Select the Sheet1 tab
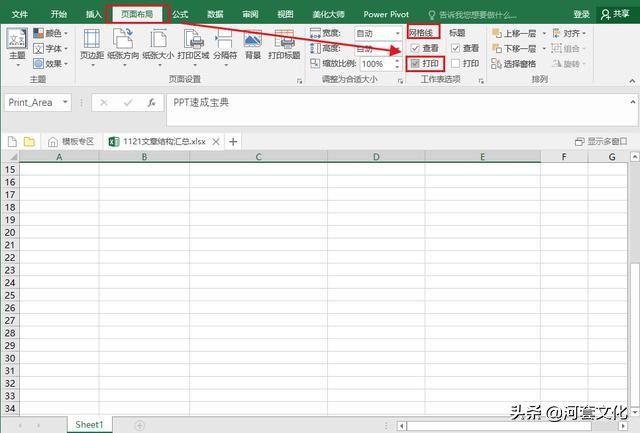 [x=89, y=424]
